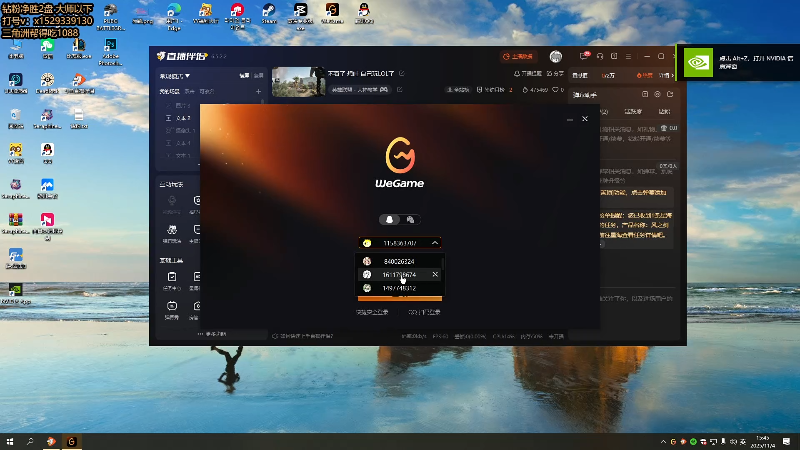
Task: Click the NVIDIA overlay notification
Action: [x=738, y=62]
